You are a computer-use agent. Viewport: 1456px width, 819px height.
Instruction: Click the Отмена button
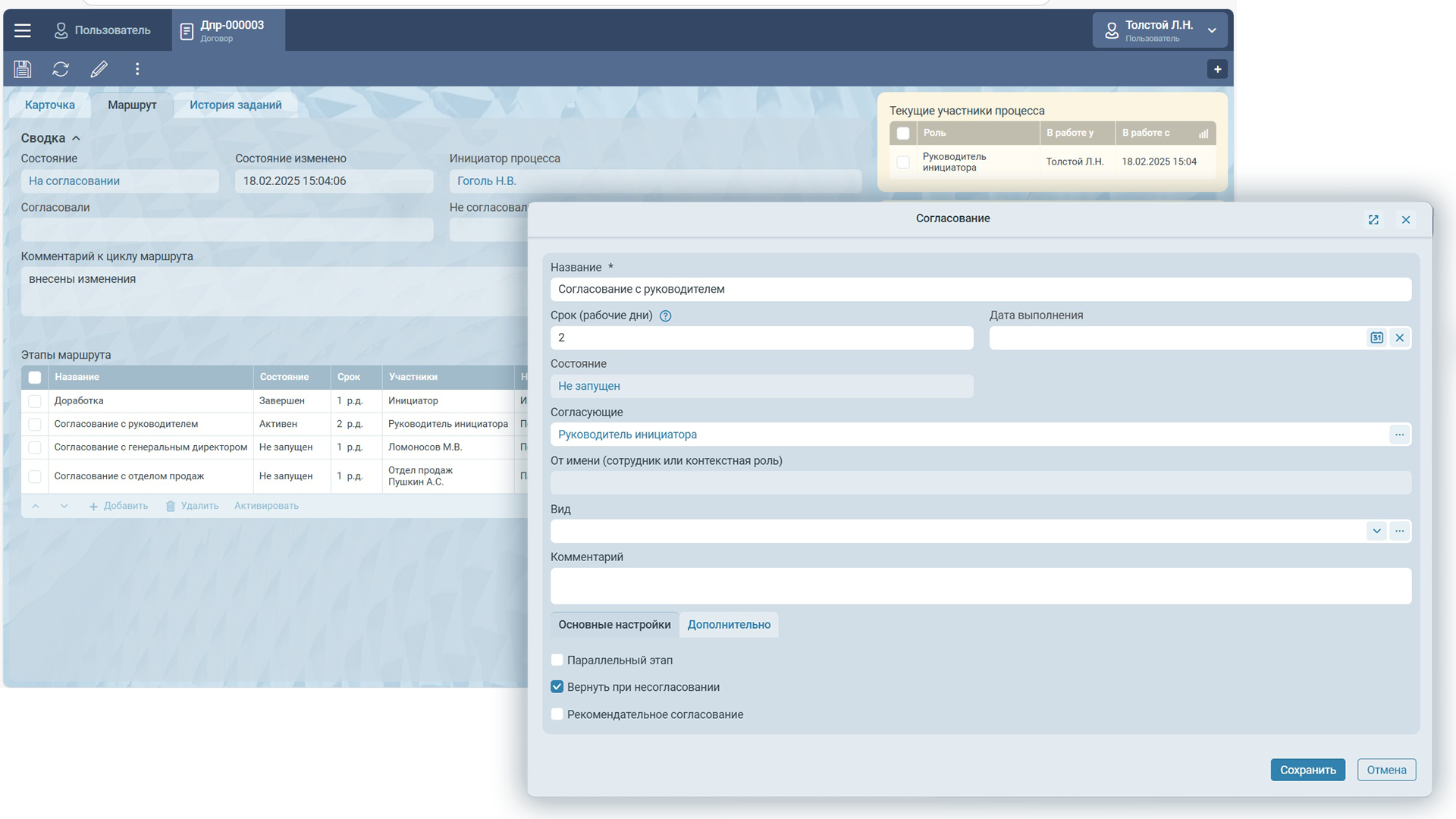(x=1386, y=770)
